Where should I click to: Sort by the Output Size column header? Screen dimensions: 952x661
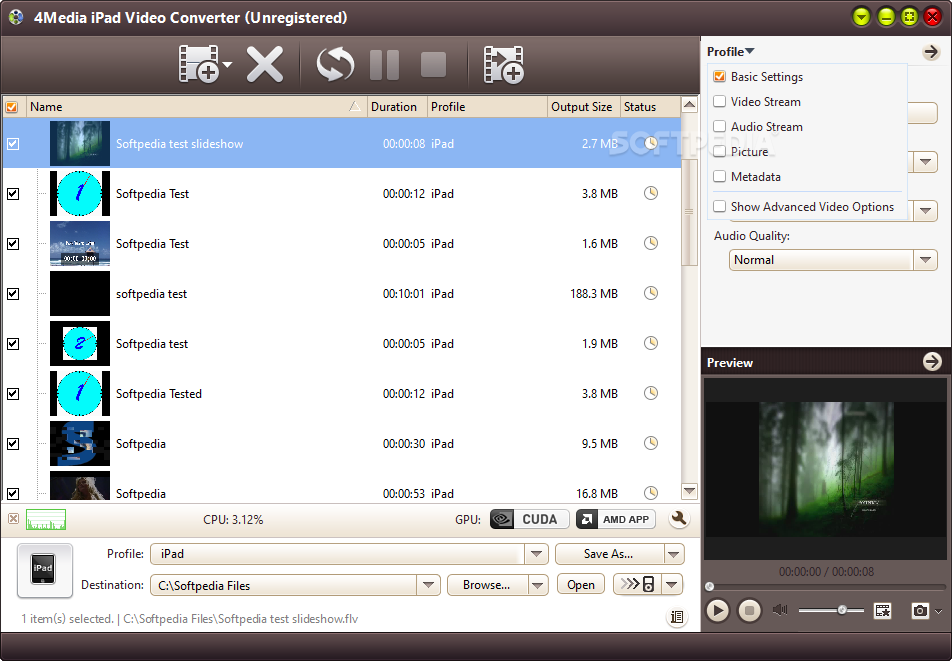point(583,107)
